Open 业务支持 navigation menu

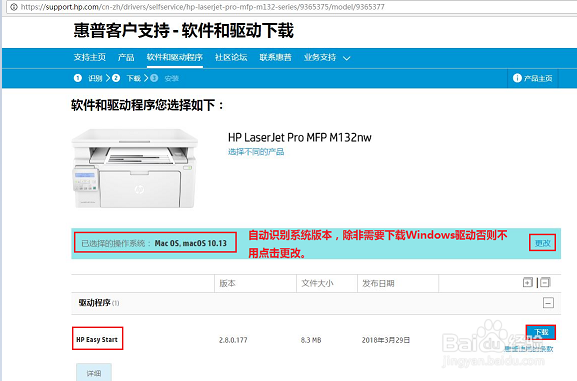coord(320,57)
